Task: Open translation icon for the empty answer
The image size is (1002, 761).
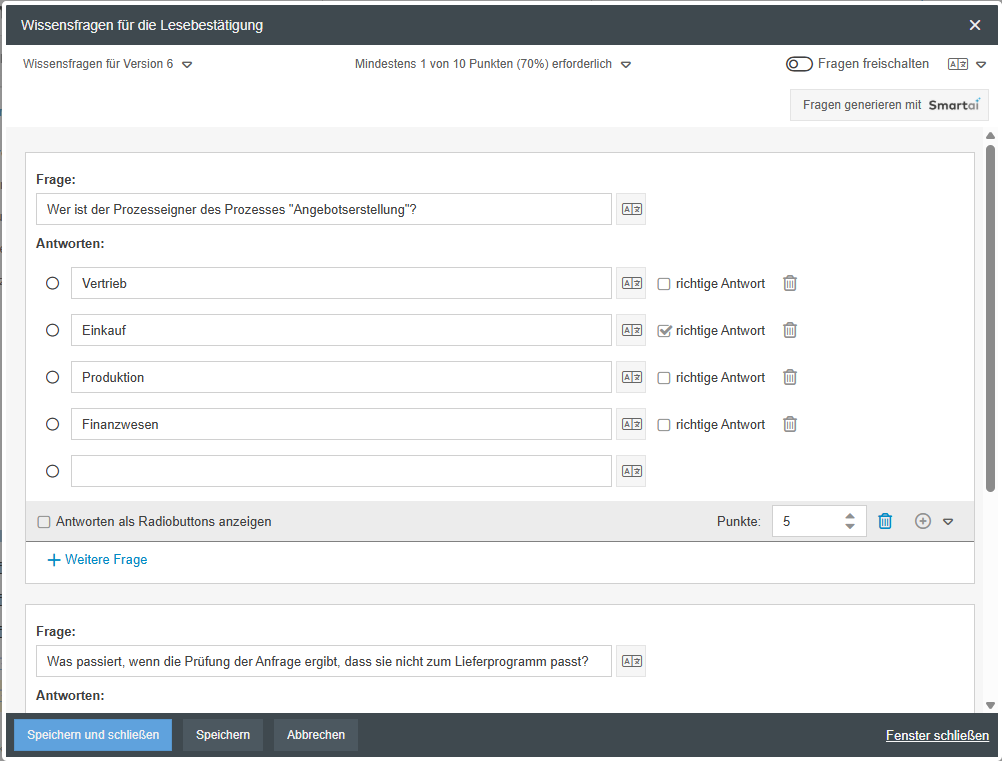Action: 631,471
